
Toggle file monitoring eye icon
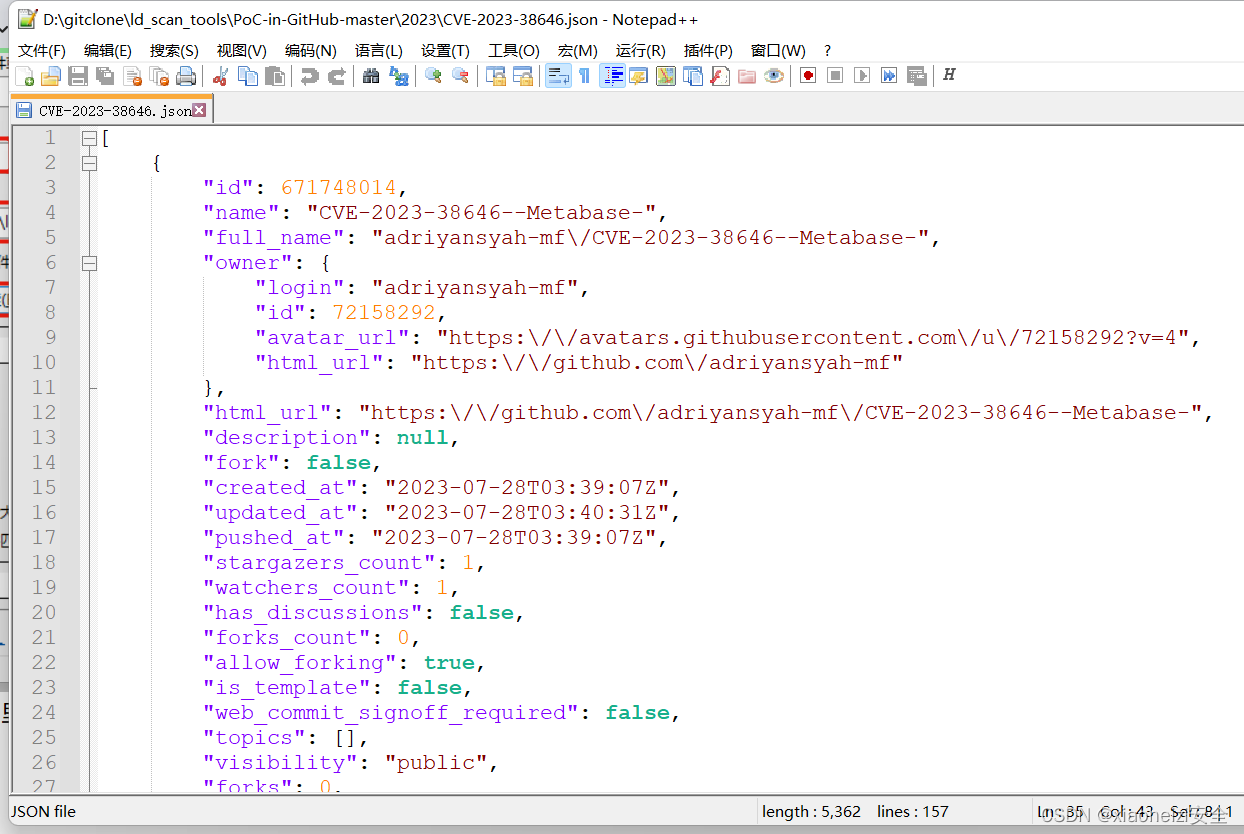[x=774, y=76]
